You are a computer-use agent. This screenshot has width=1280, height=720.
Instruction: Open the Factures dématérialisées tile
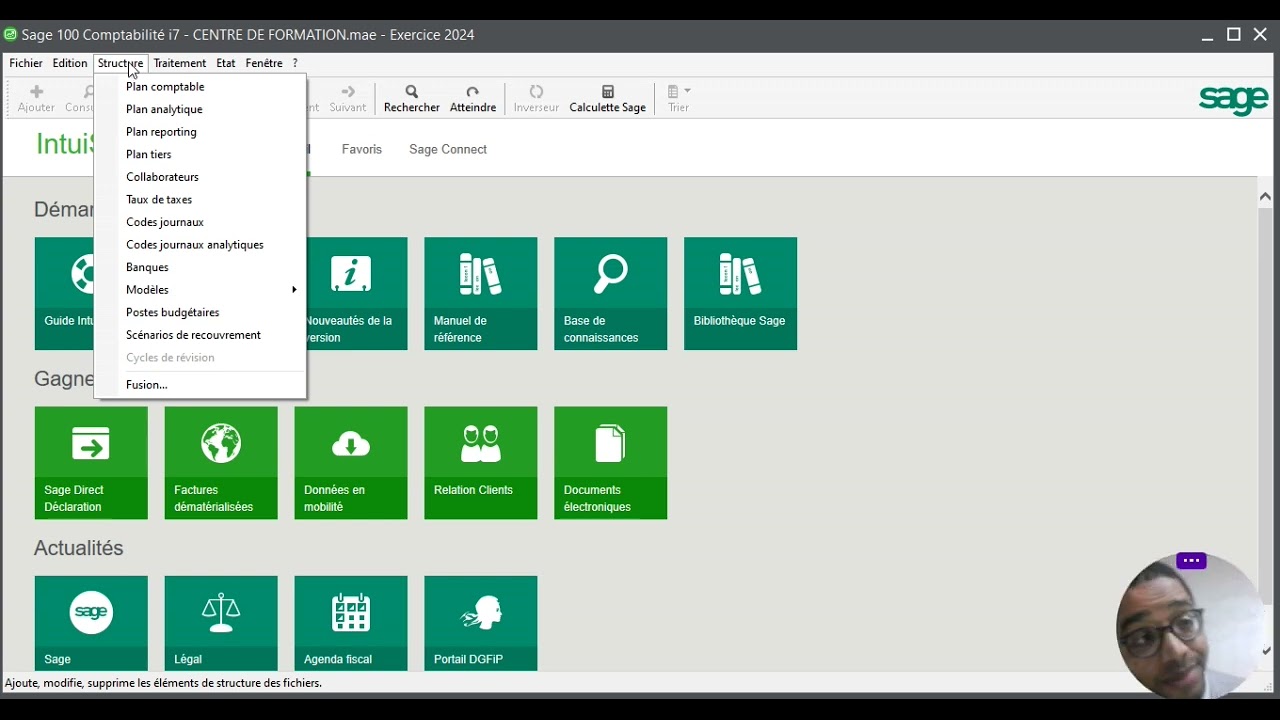click(221, 463)
